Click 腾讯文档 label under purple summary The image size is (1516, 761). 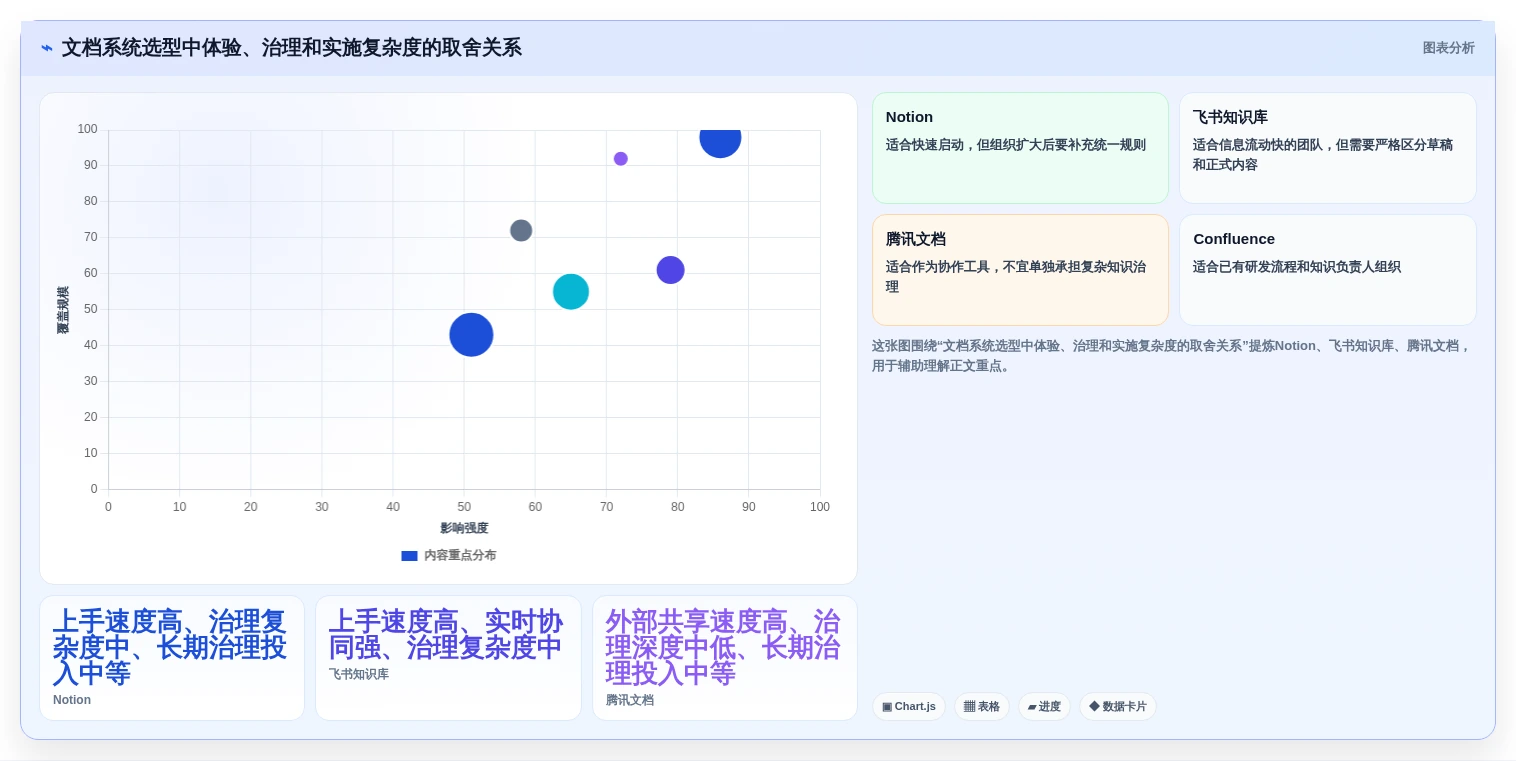pyautogui.click(x=630, y=700)
